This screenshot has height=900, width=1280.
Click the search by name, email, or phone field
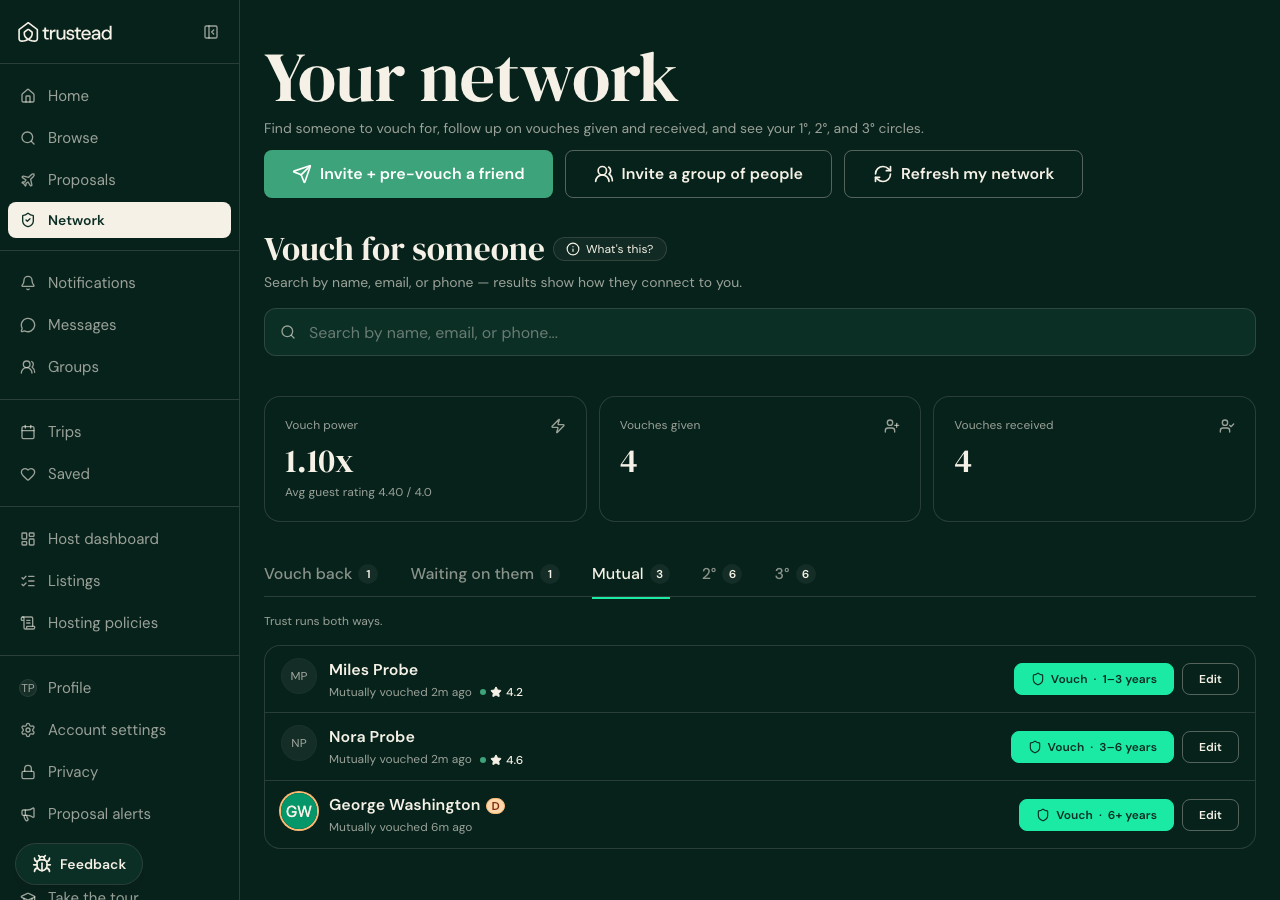point(760,332)
